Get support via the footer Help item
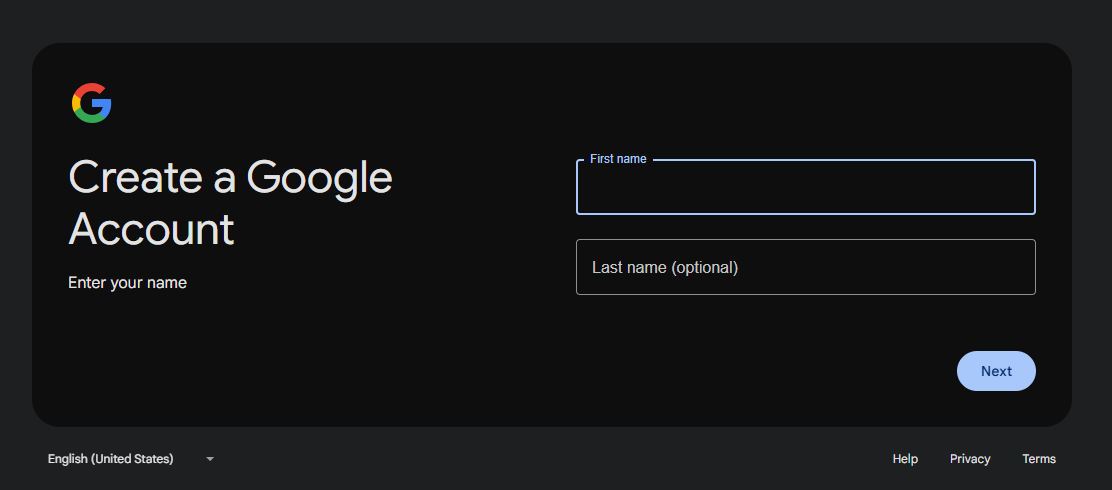Image resolution: width=1112 pixels, height=490 pixels. [x=905, y=459]
